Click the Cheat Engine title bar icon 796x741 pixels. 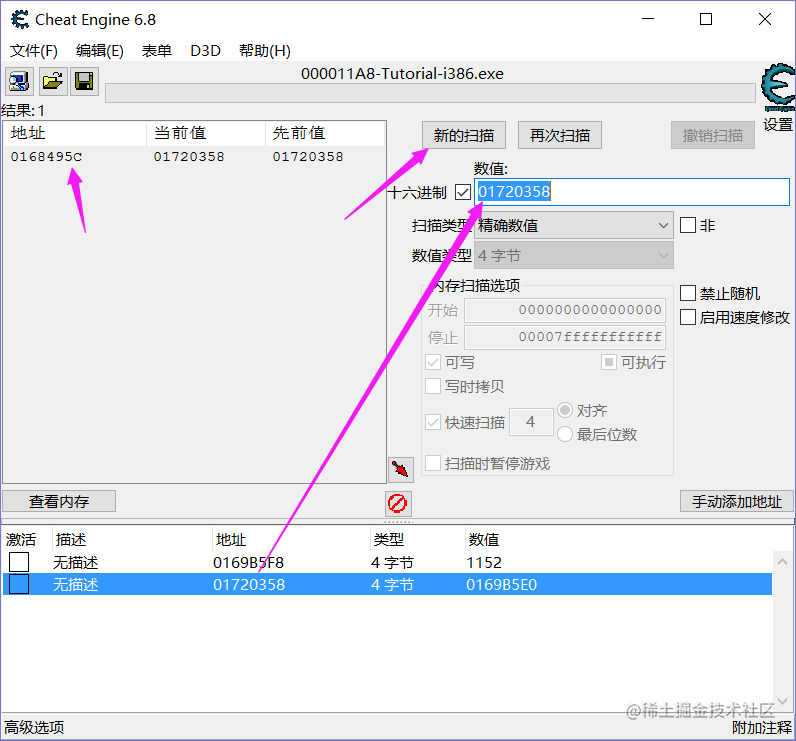[x=20, y=20]
